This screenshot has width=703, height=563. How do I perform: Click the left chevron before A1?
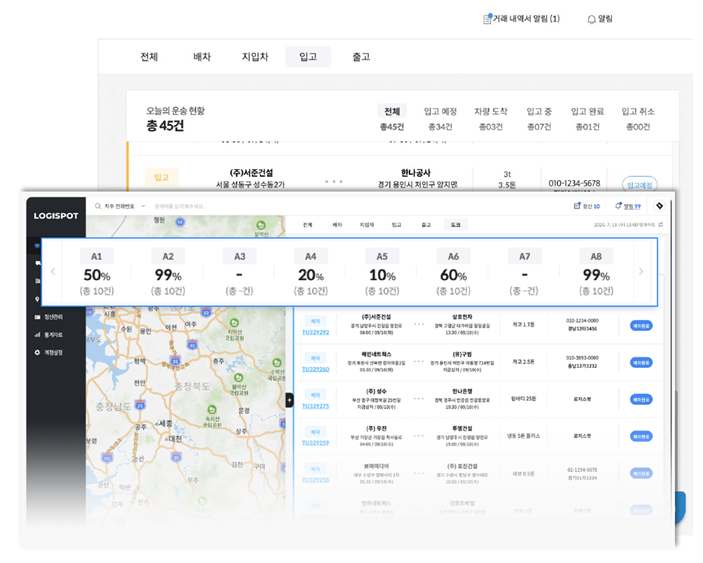[x=54, y=272]
